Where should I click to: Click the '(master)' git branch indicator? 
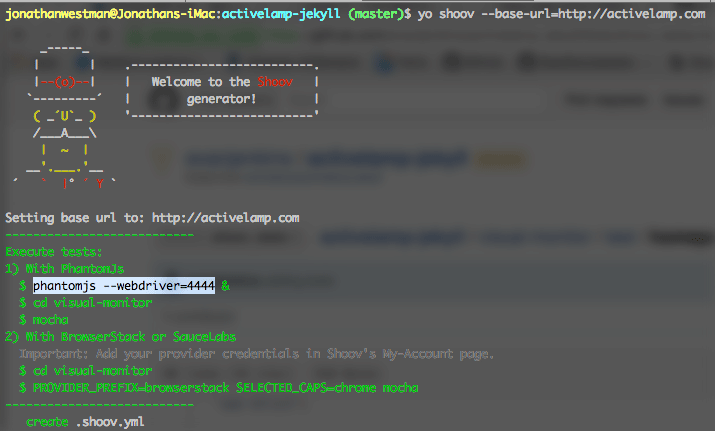[x=376, y=14]
